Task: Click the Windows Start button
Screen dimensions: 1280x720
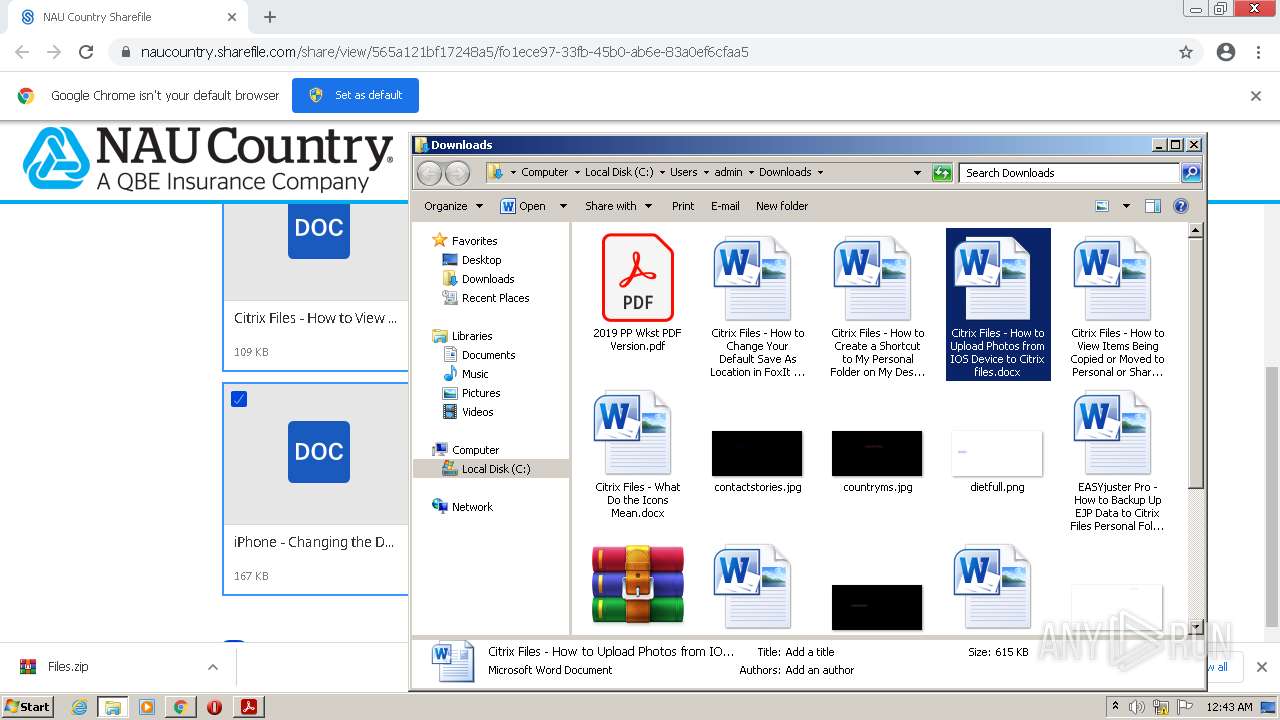Action: 28,706
